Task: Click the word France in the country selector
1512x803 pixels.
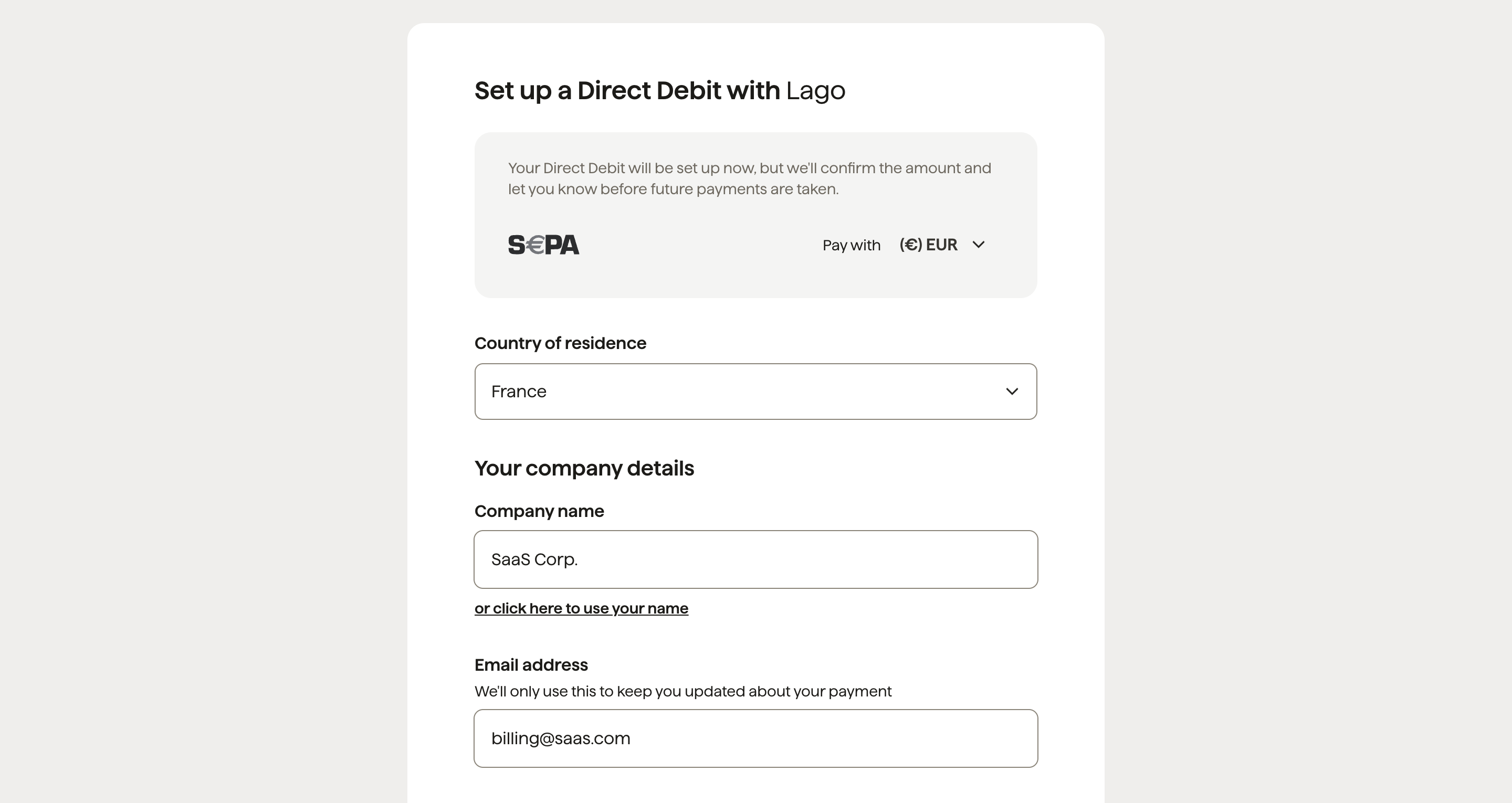Action: pos(518,392)
